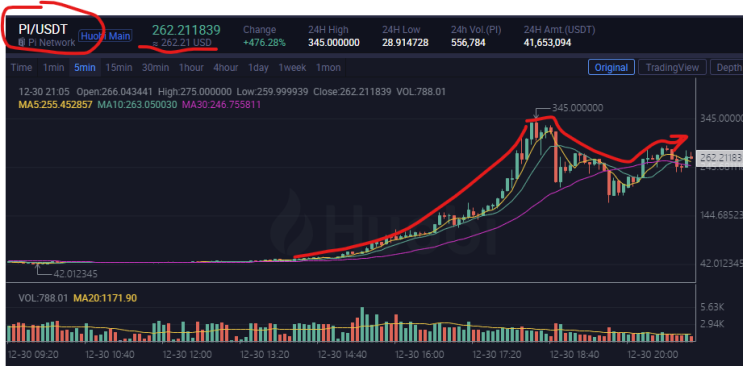Click the 12-30 14:40 time axis label
This screenshot has height=366, width=743.
(341, 355)
